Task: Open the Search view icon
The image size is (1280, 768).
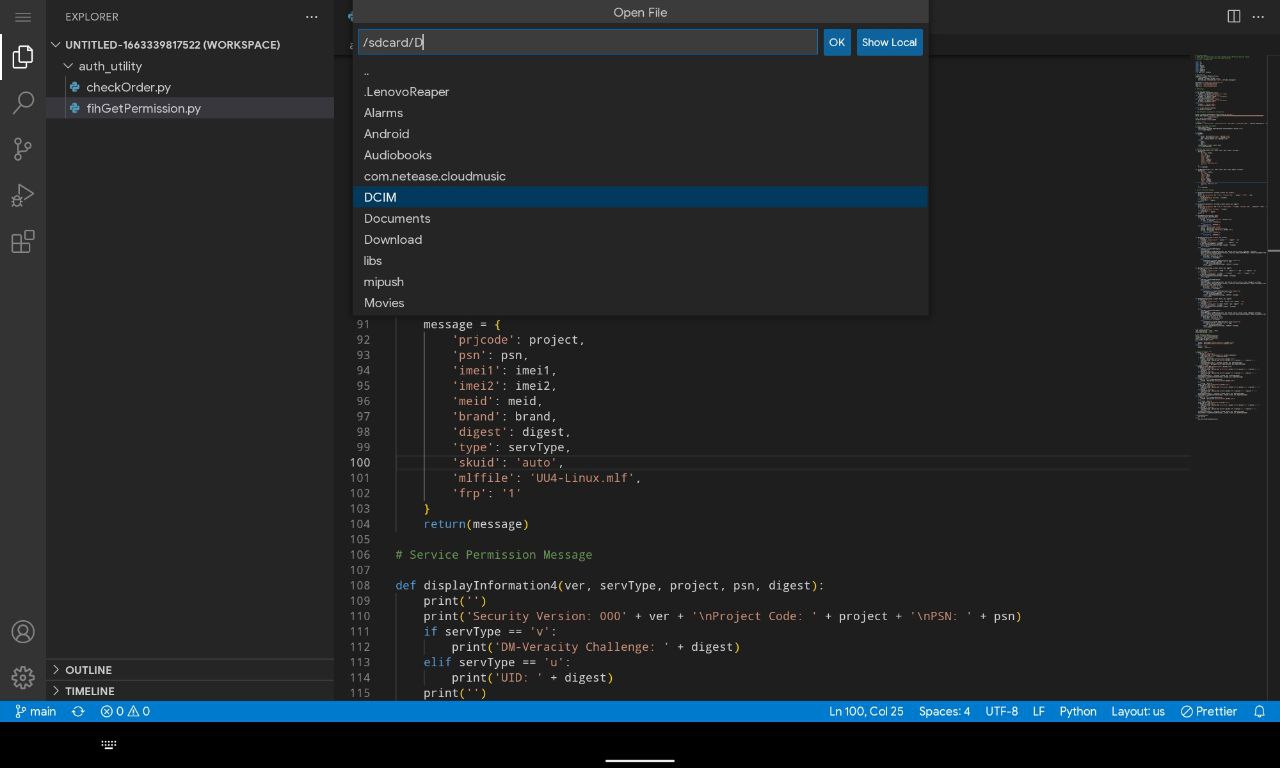Action: coord(23,103)
